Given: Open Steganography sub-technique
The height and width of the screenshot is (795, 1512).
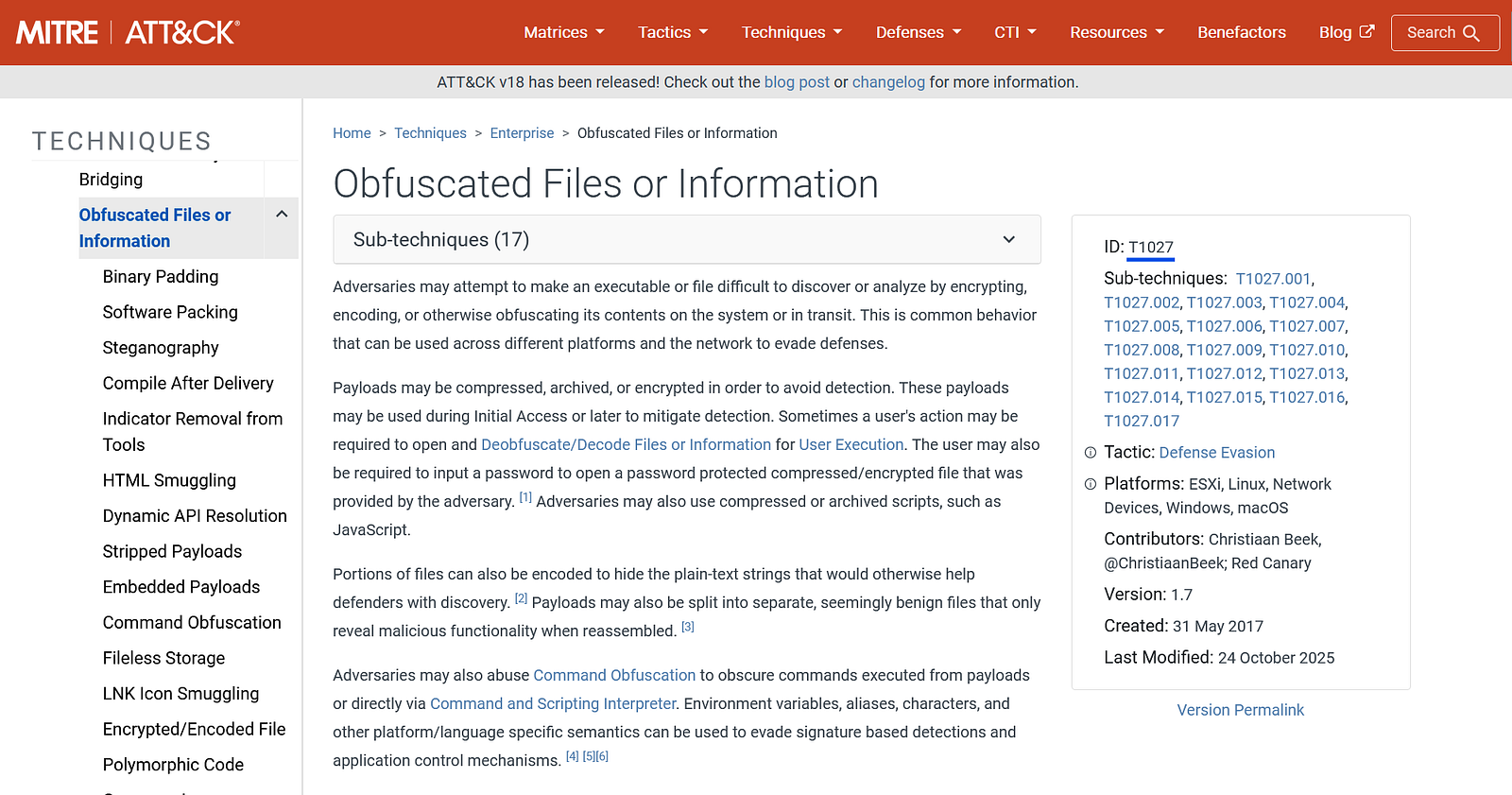Looking at the screenshot, I should pos(161,348).
